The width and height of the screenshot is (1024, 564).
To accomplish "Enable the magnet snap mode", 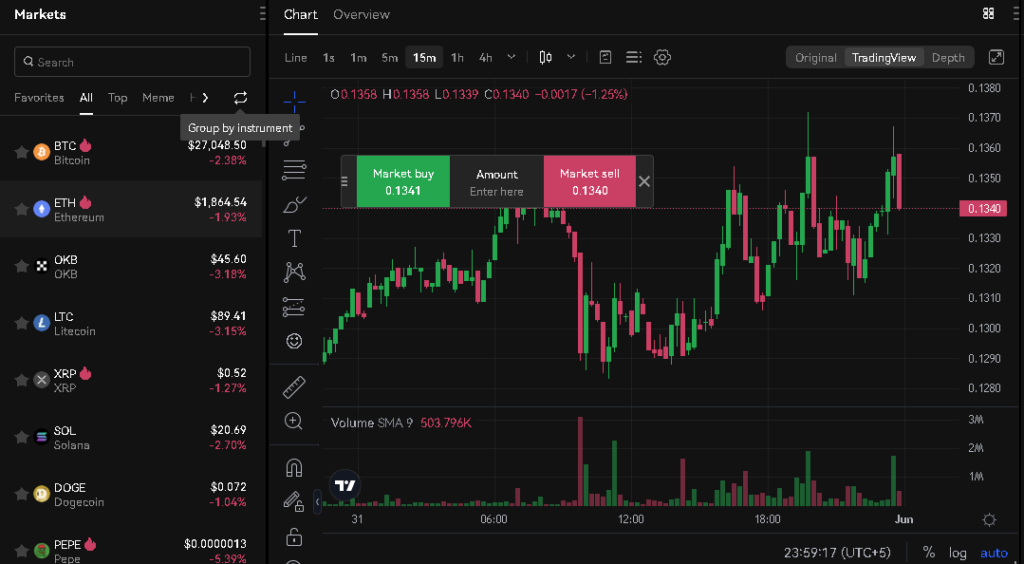I will [294, 467].
